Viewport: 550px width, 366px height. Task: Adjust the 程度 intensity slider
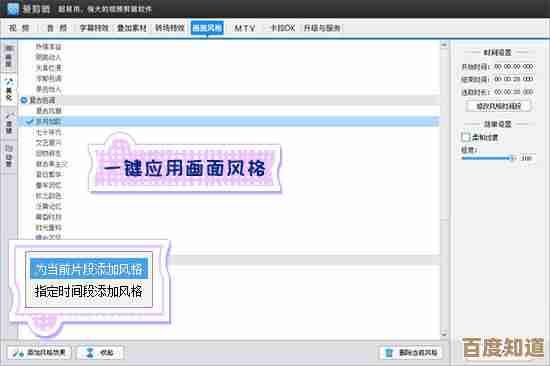[x=489, y=158]
